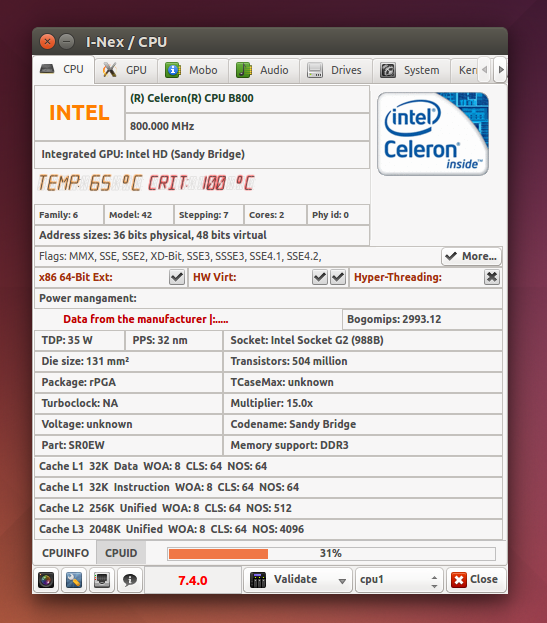This screenshot has height=623, width=547.
Task: Click the CRIT 100 °C readout
Action: click(201, 183)
